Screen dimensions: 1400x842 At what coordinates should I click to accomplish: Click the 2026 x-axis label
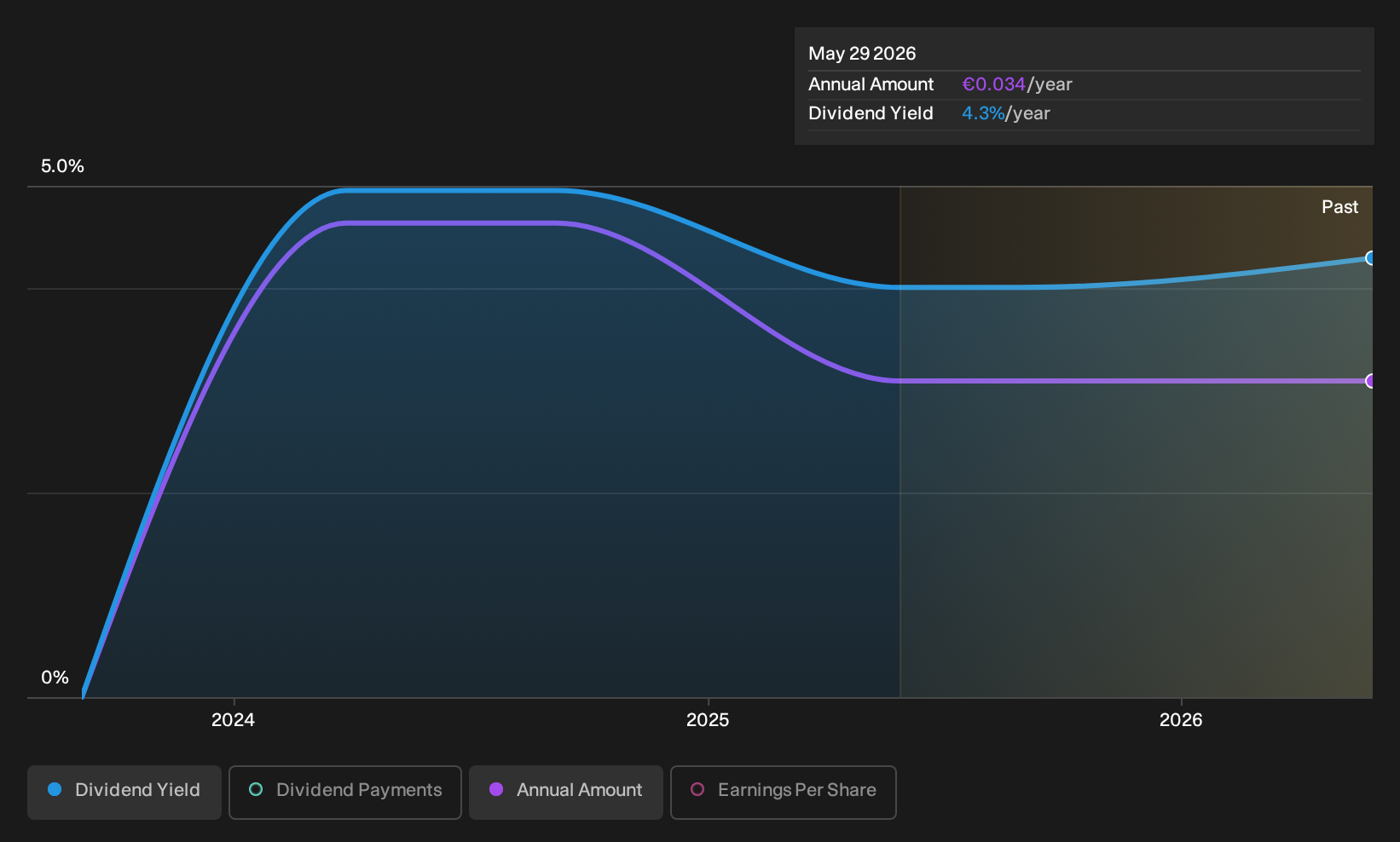point(1181,720)
